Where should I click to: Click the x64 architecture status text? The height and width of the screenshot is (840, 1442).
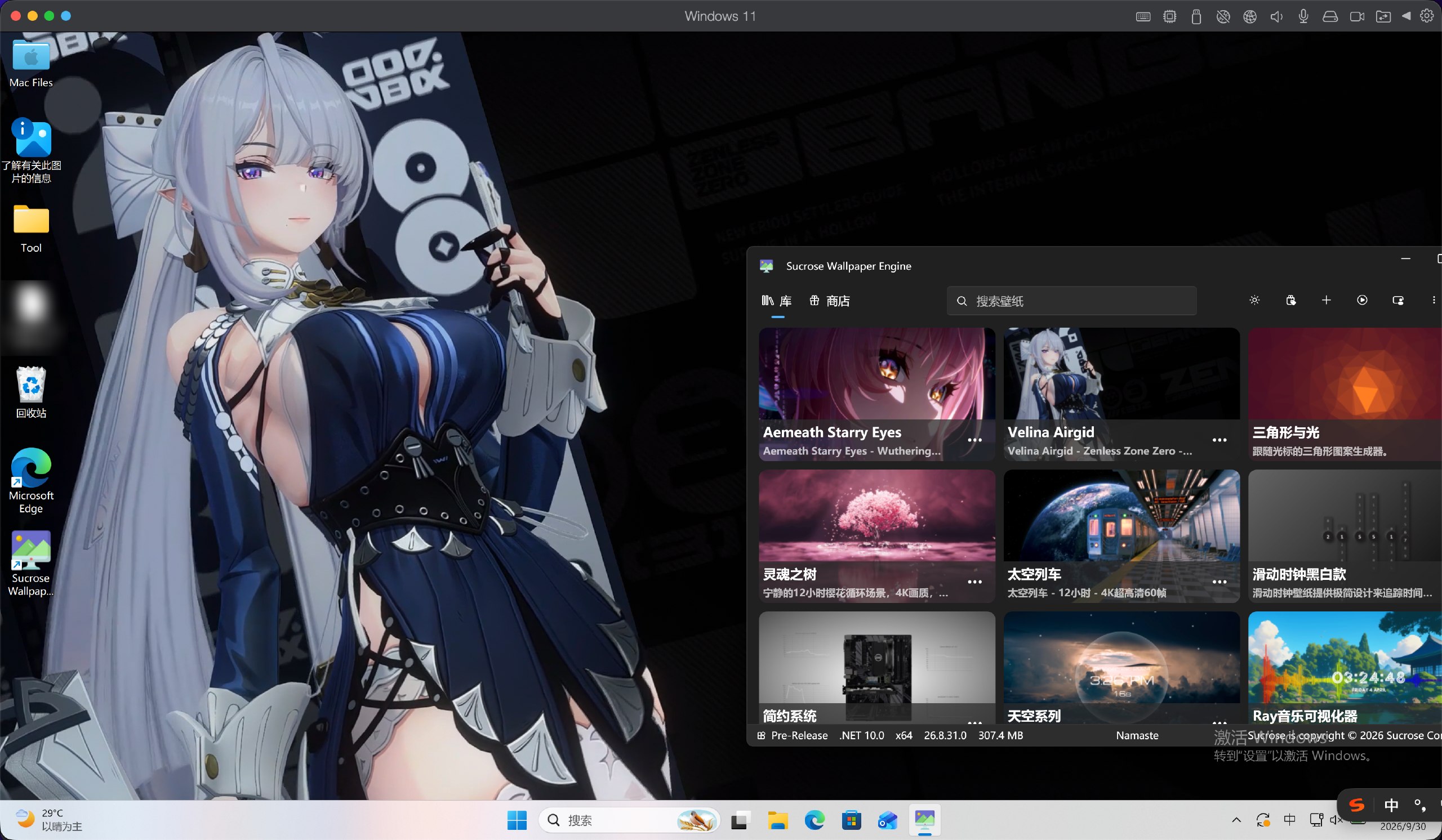coord(904,735)
